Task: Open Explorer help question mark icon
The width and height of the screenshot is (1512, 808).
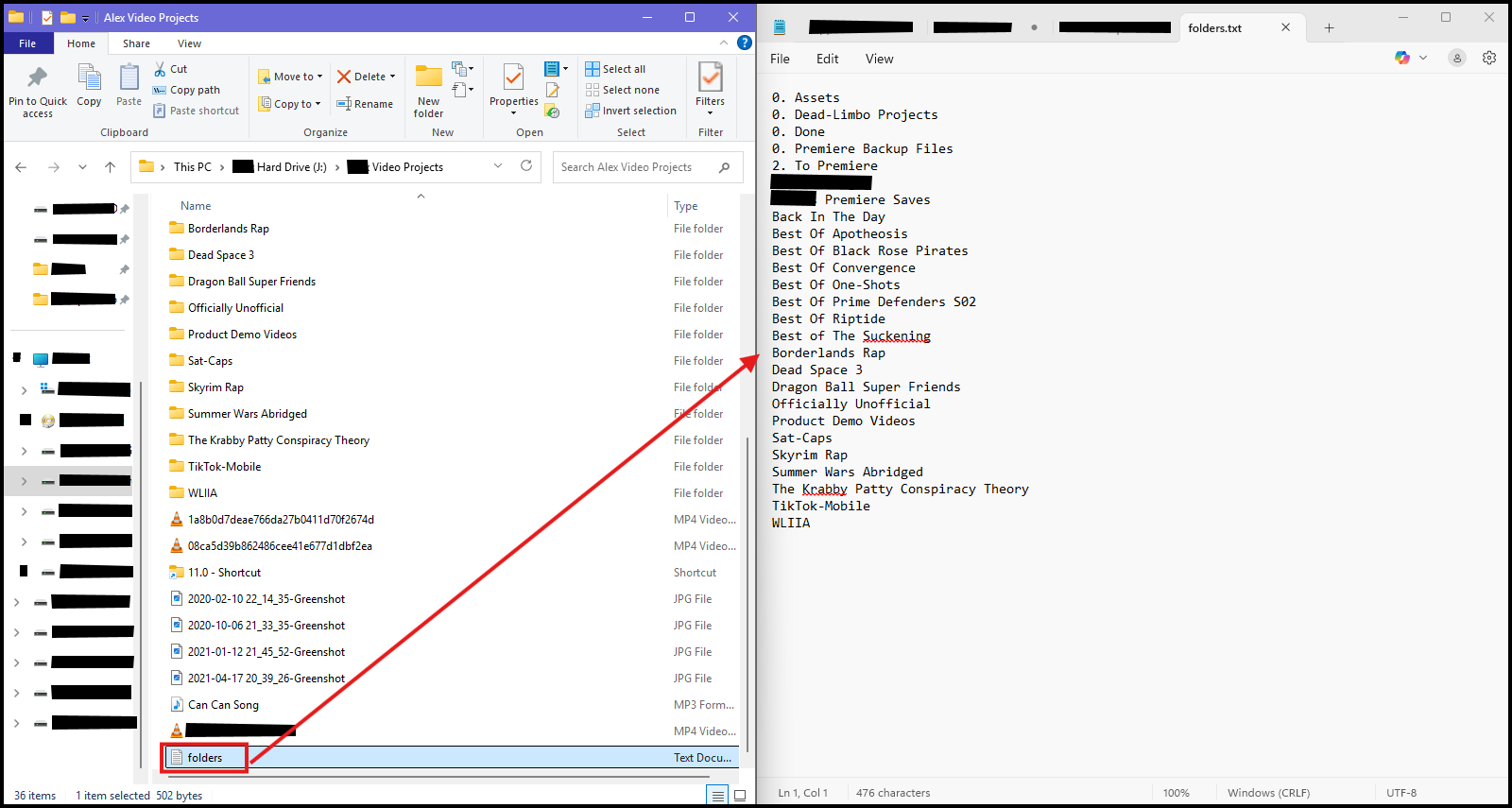Action: click(x=745, y=43)
